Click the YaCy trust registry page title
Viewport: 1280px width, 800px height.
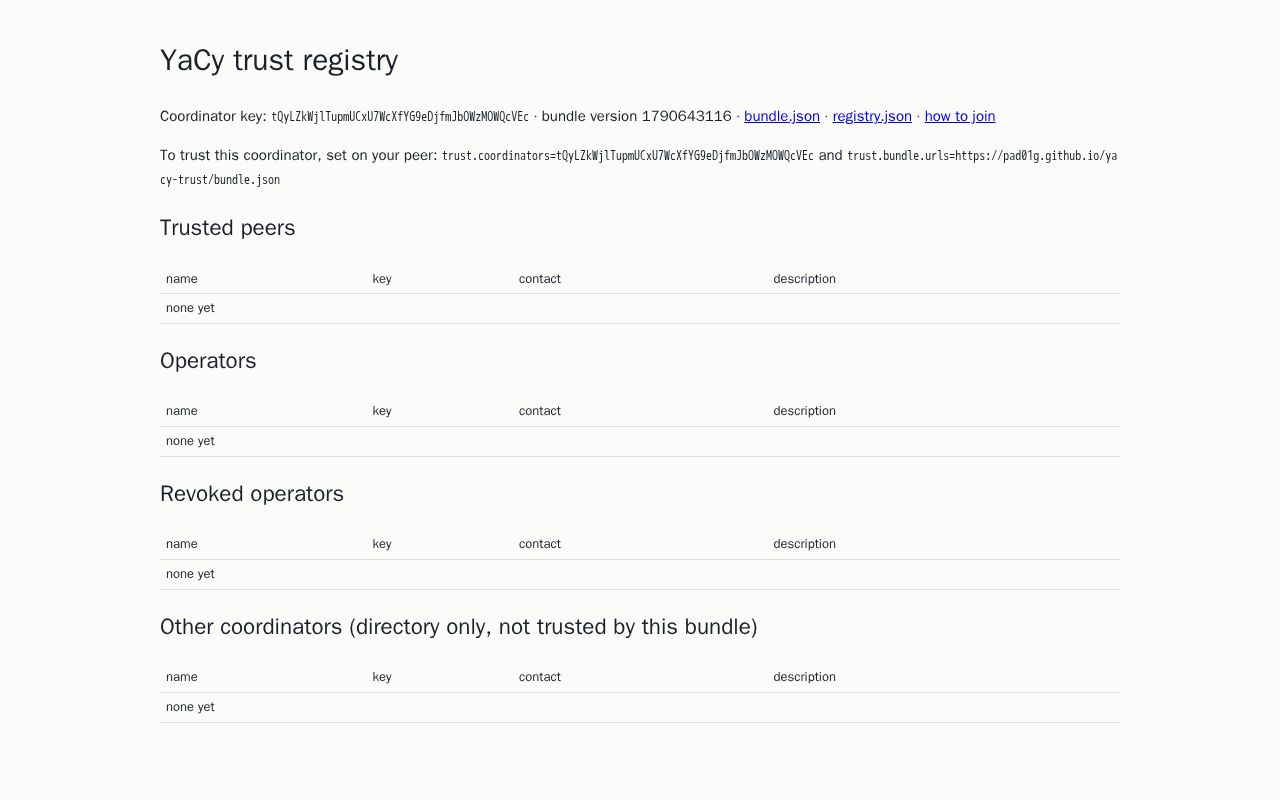click(x=279, y=60)
